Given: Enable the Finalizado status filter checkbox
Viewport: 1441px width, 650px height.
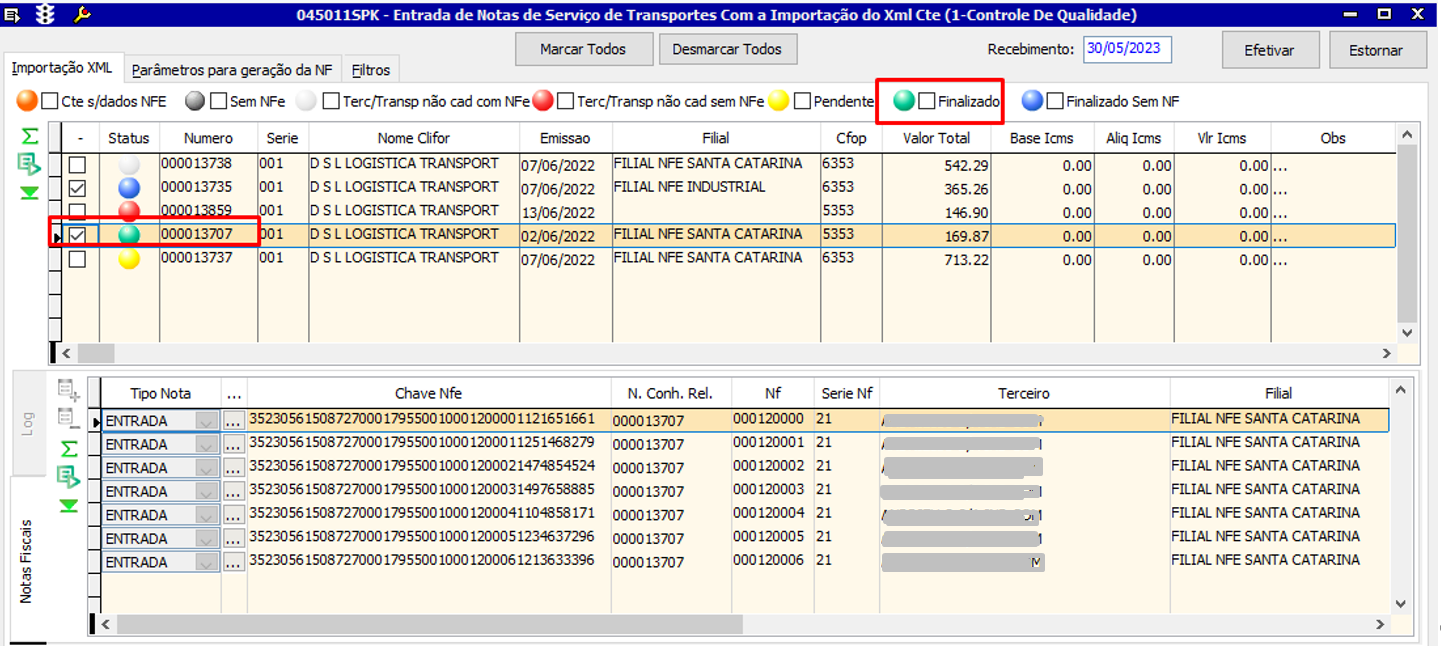Looking at the screenshot, I should tap(927, 101).
